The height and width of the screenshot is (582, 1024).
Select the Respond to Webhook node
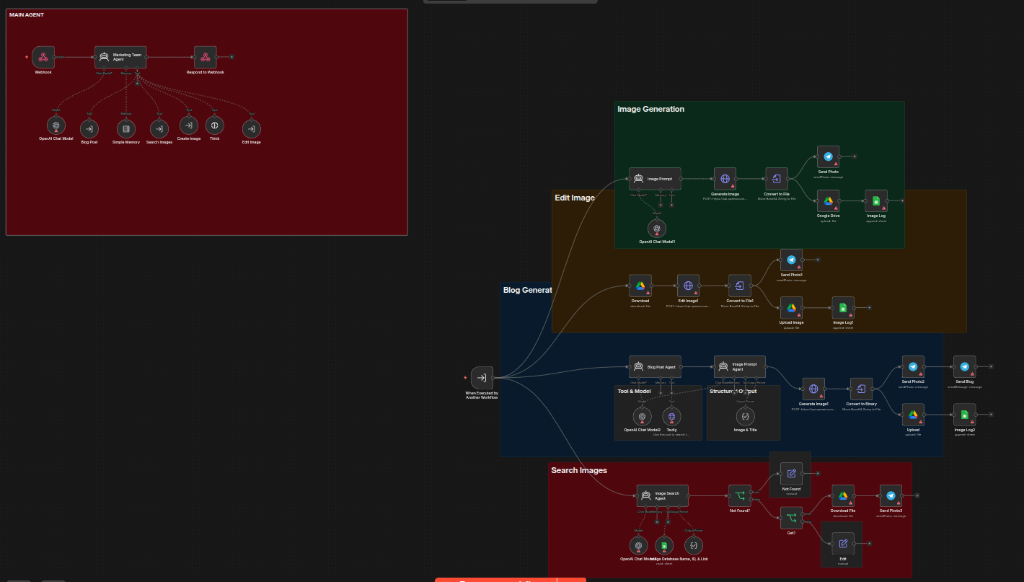point(205,57)
